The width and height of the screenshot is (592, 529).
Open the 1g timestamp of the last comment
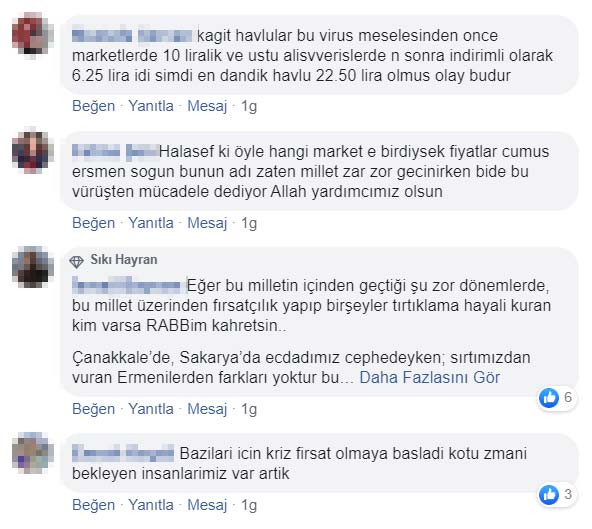[x=249, y=505]
